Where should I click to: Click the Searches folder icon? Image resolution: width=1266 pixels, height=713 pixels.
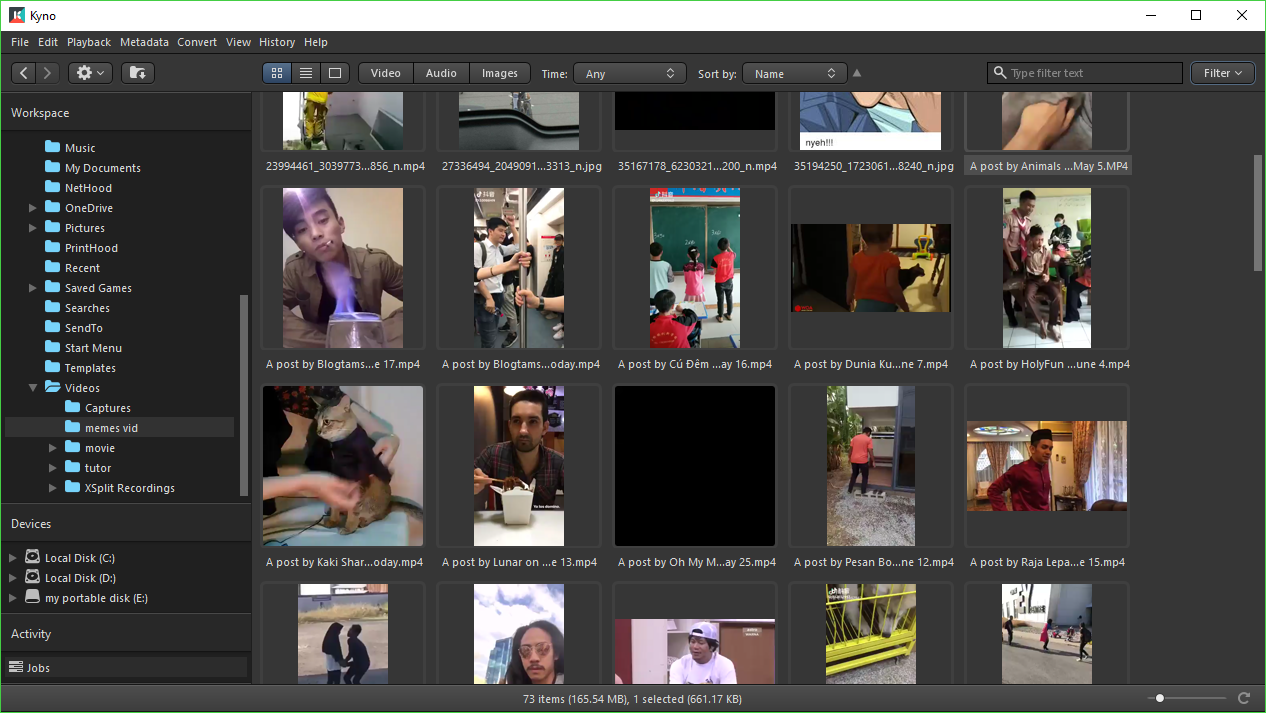pos(53,307)
